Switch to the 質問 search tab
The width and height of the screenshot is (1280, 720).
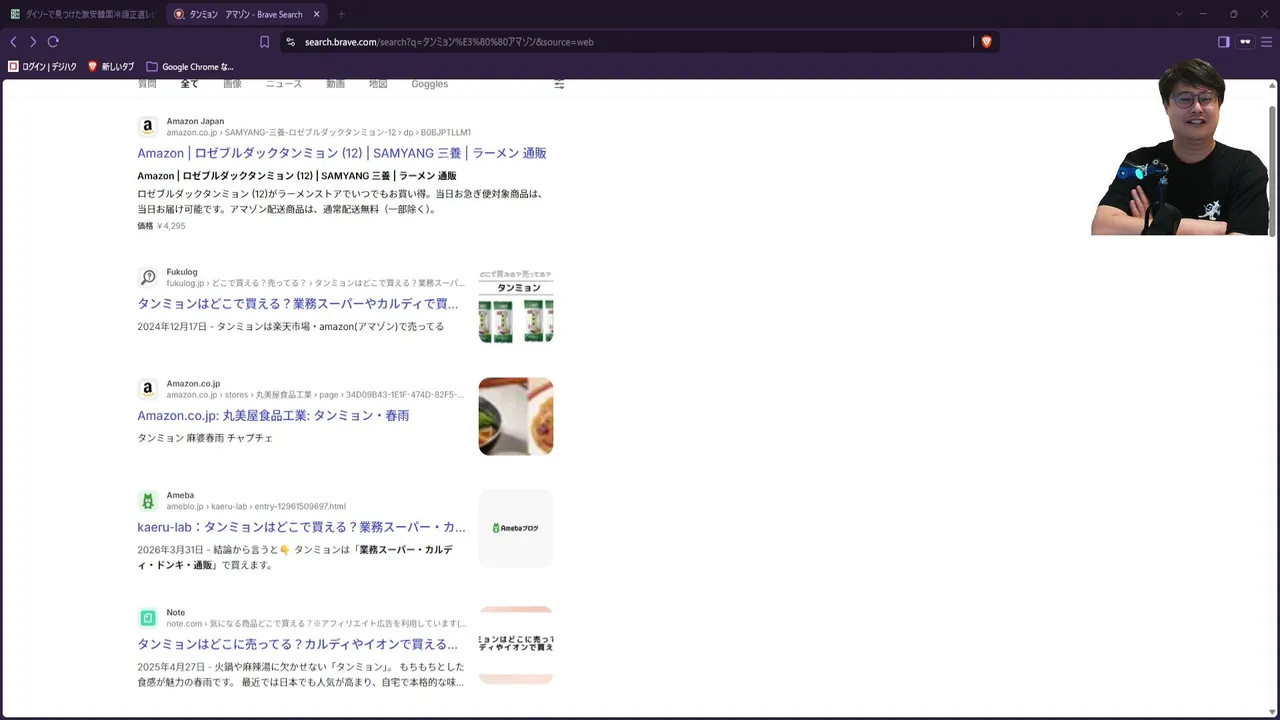coord(147,84)
